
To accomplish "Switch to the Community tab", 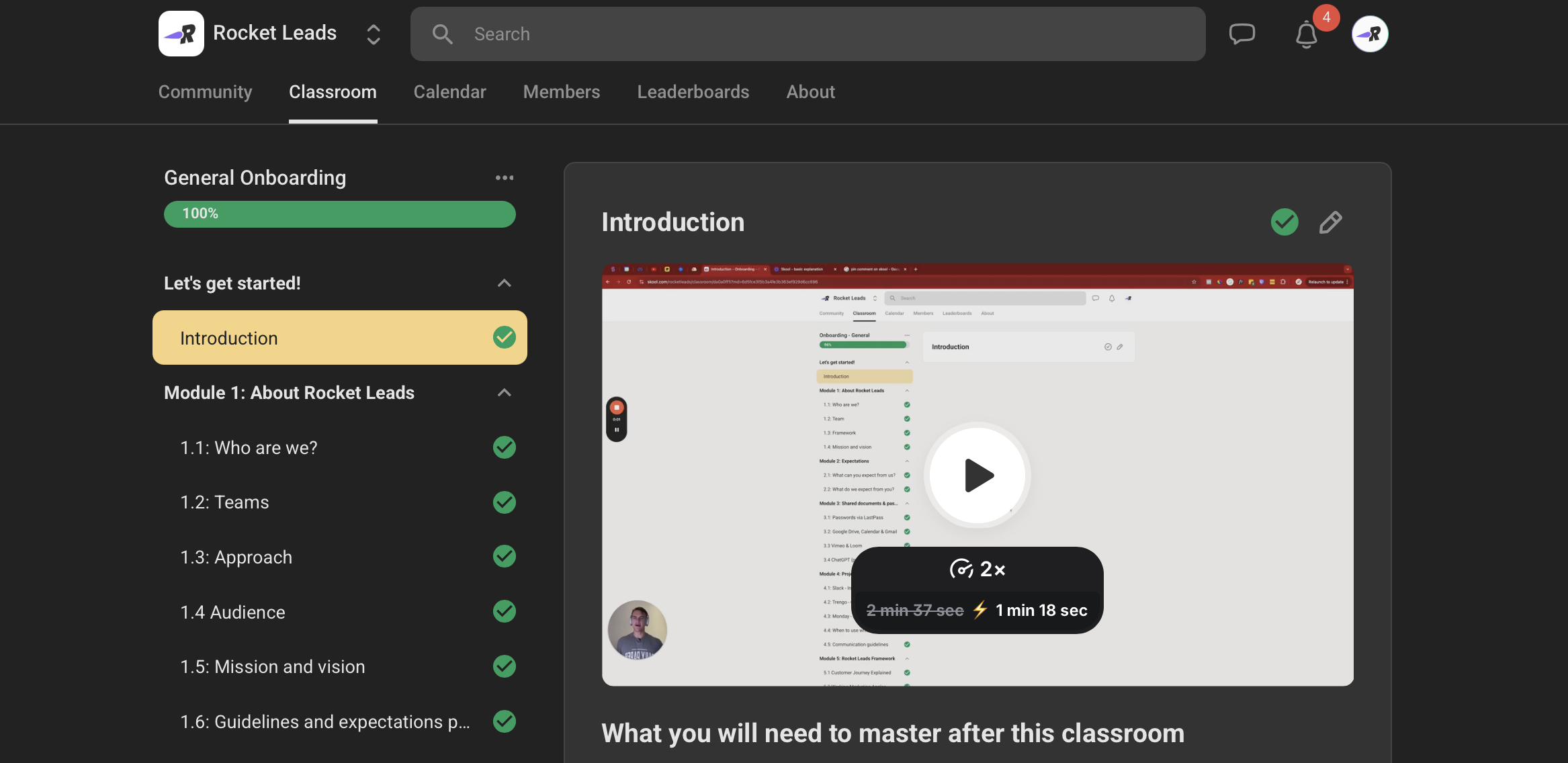I will pyautogui.click(x=205, y=92).
